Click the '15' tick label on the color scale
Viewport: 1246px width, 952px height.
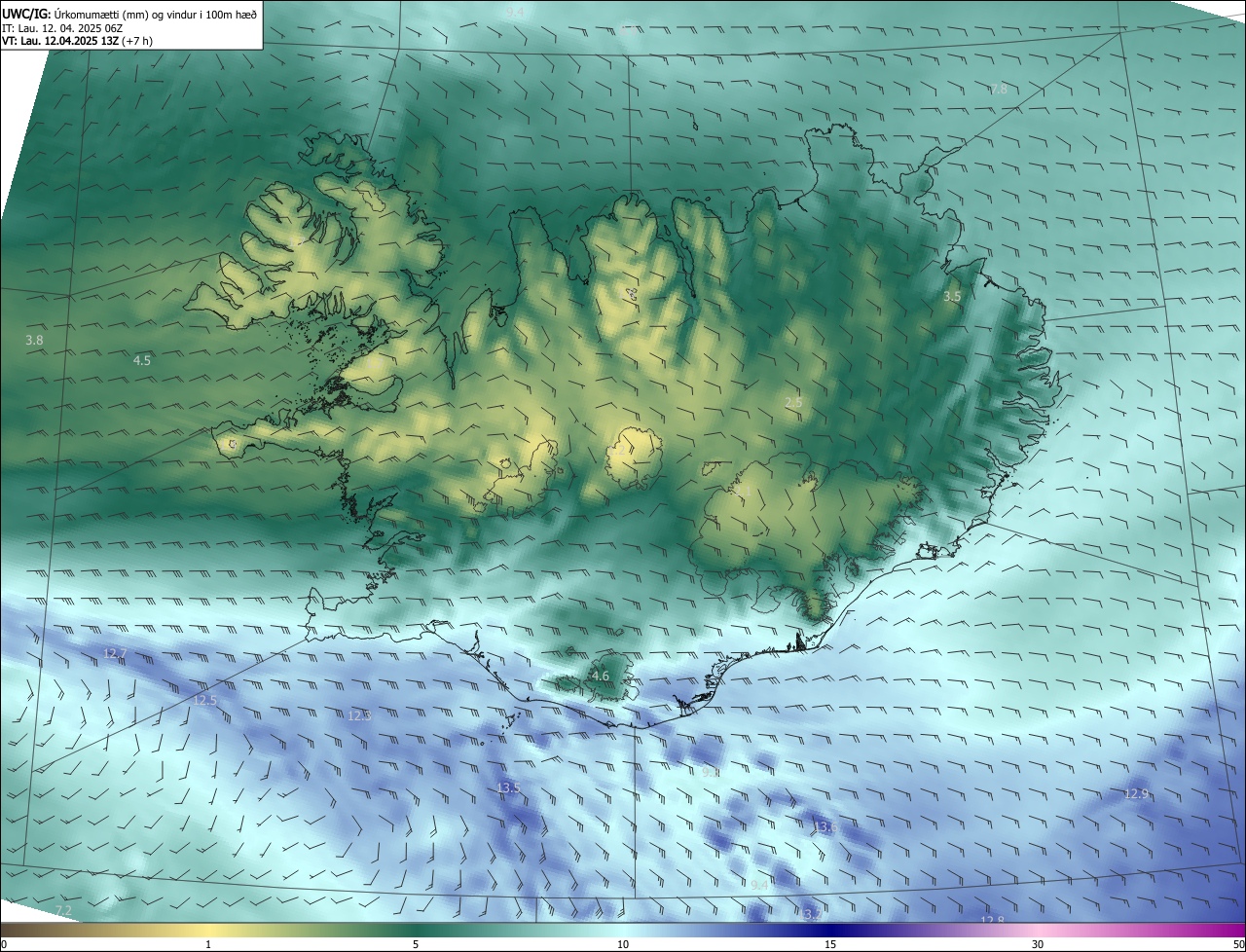pos(830,944)
